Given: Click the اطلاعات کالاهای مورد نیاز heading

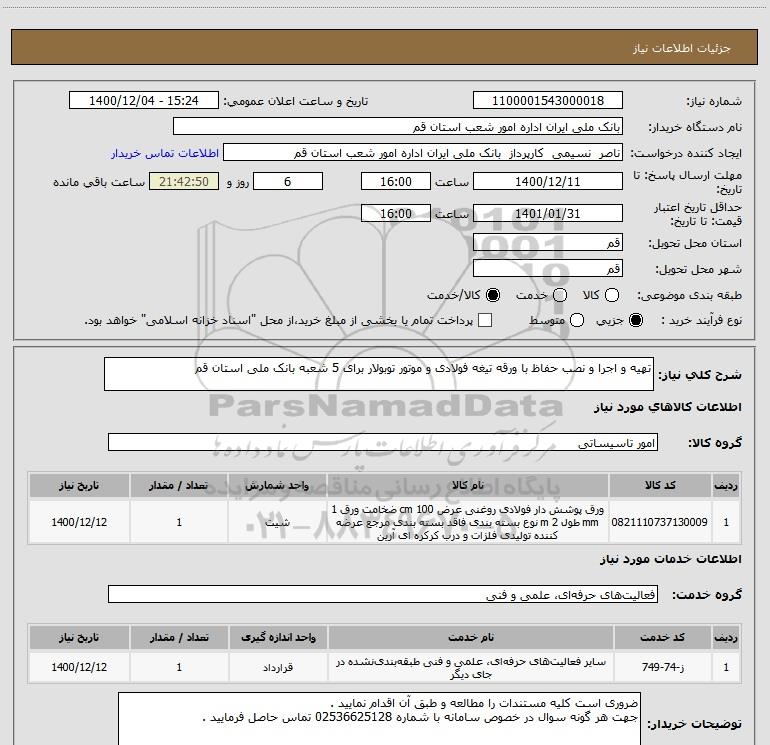Looking at the screenshot, I should coord(667,407).
